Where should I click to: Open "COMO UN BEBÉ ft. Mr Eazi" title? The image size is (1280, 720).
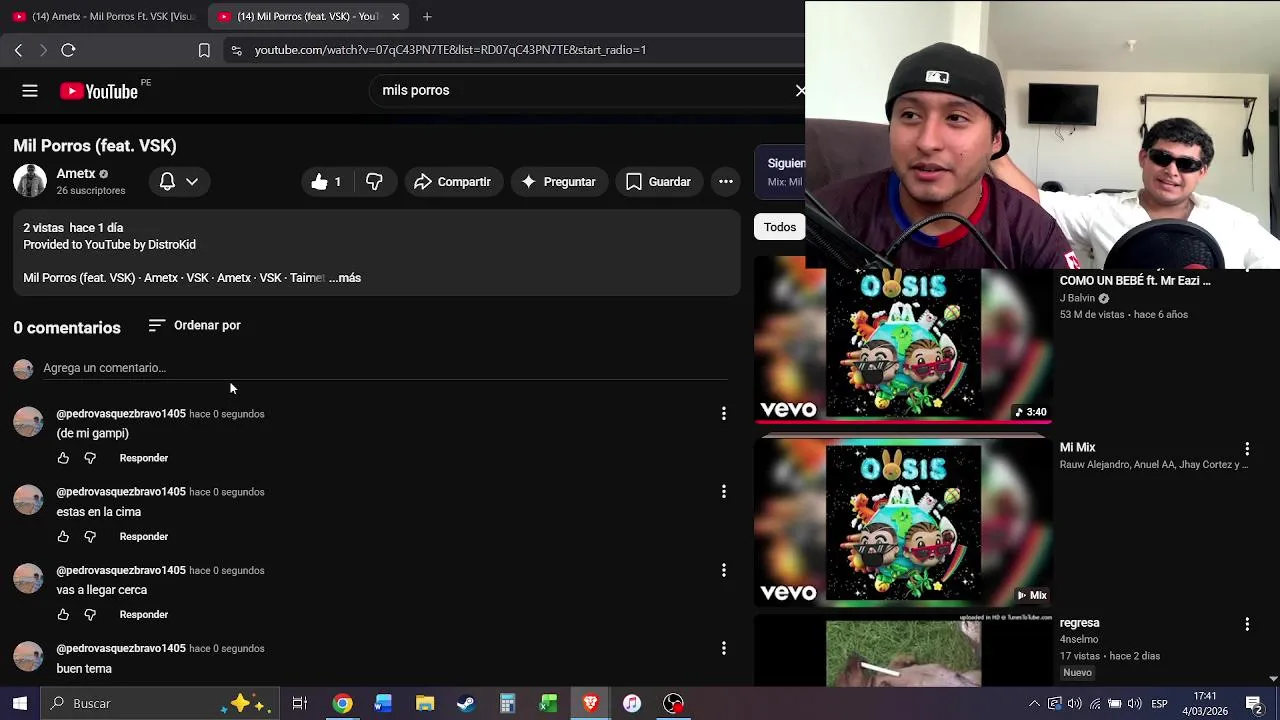1135,281
